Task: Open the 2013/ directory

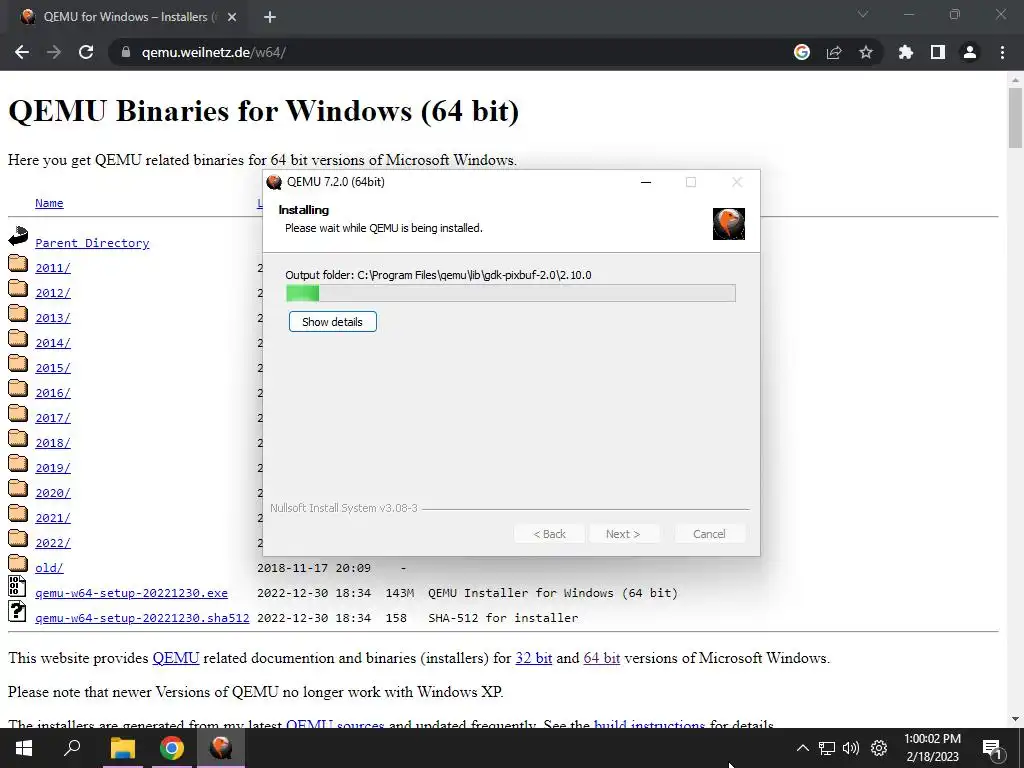Action: pyautogui.click(x=53, y=318)
